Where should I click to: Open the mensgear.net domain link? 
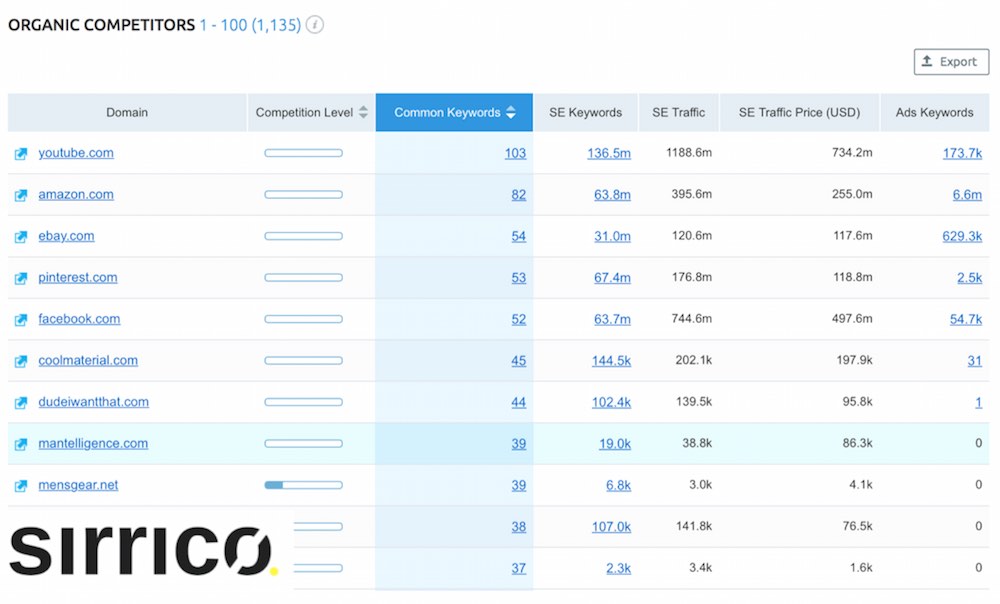[x=78, y=485]
